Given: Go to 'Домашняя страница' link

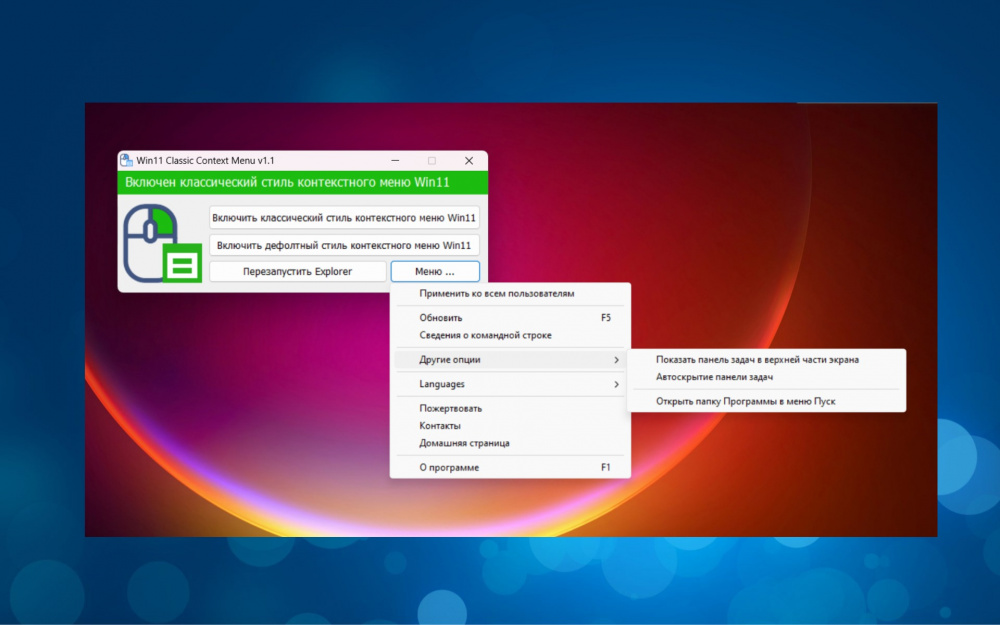Looking at the screenshot, I should 464,443.
